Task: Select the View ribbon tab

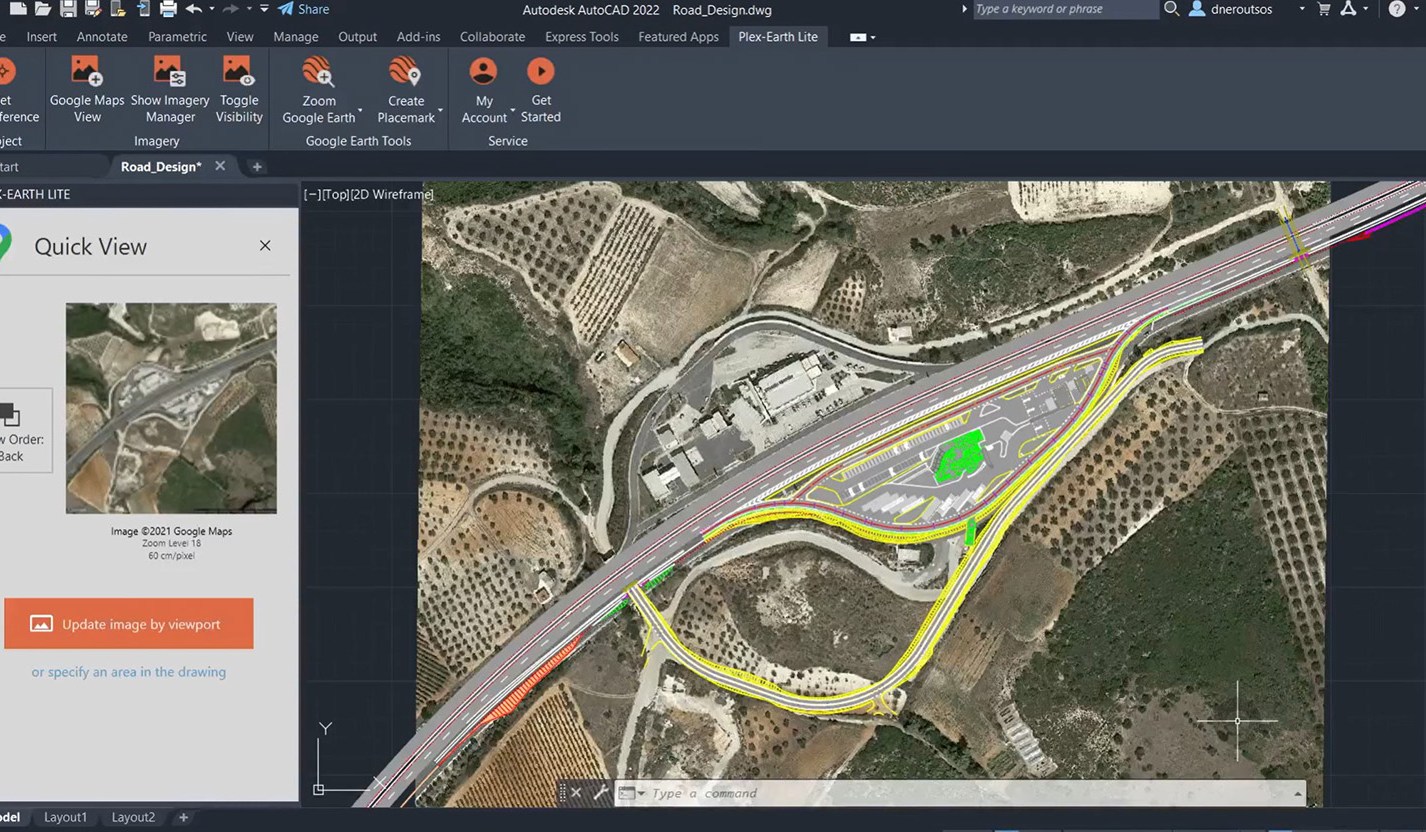Action: click(x=240, y=36)
